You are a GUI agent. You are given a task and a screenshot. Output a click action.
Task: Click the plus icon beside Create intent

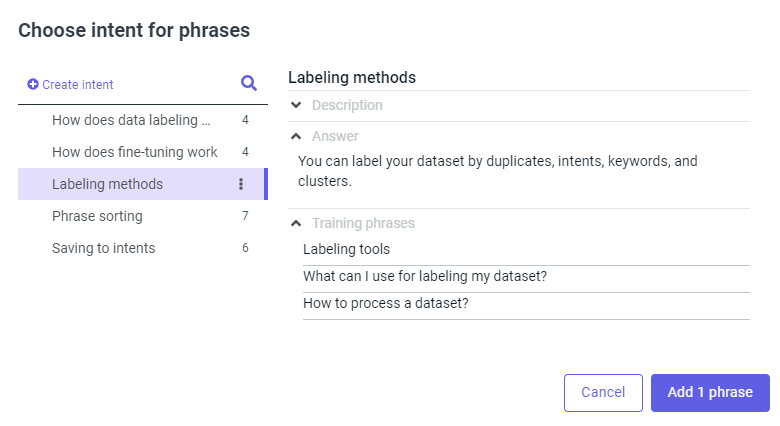pyautogui.click(x=33, y=85)
